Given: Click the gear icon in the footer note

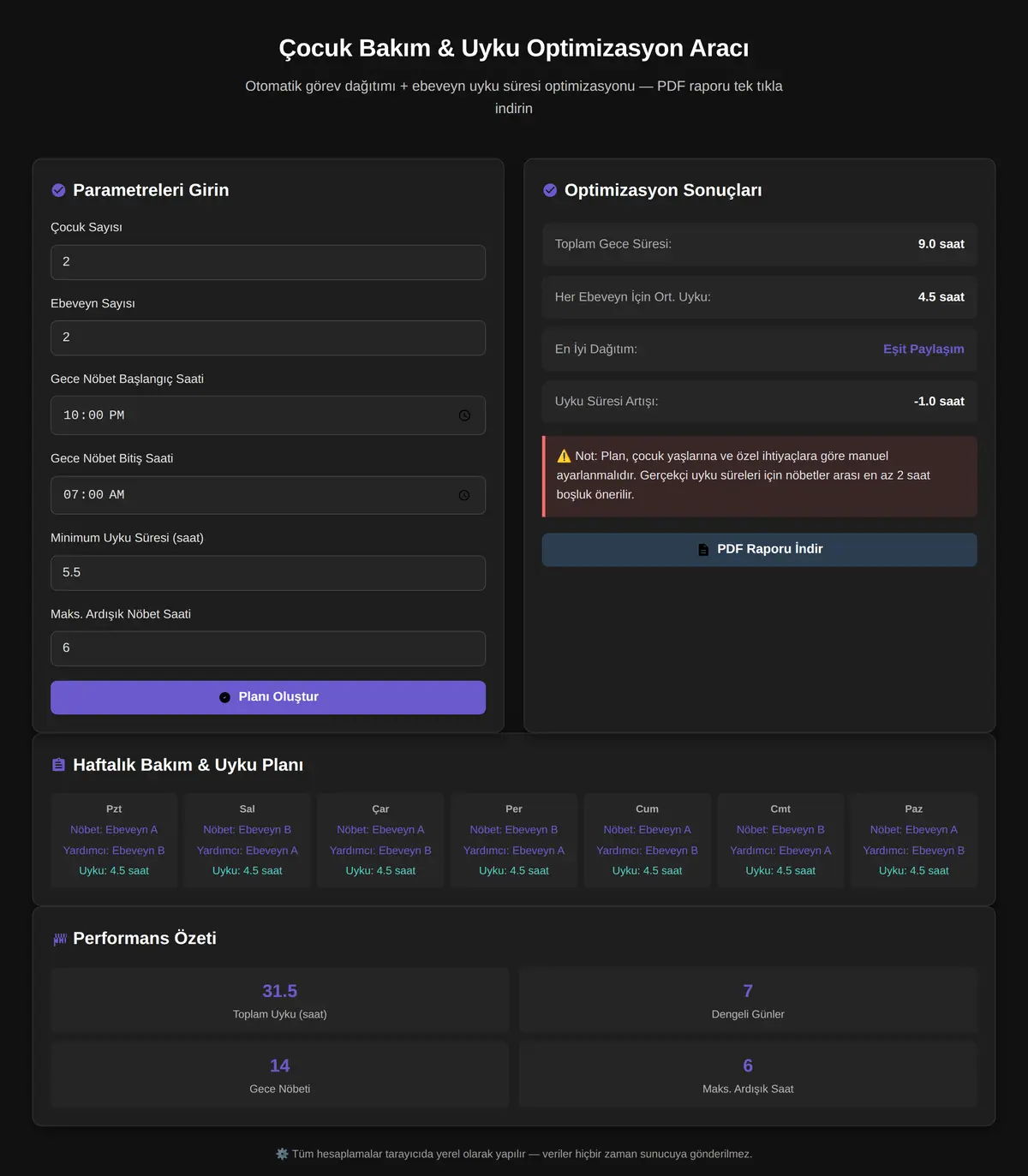Looking at the screenshot, I should [282, 1154].
